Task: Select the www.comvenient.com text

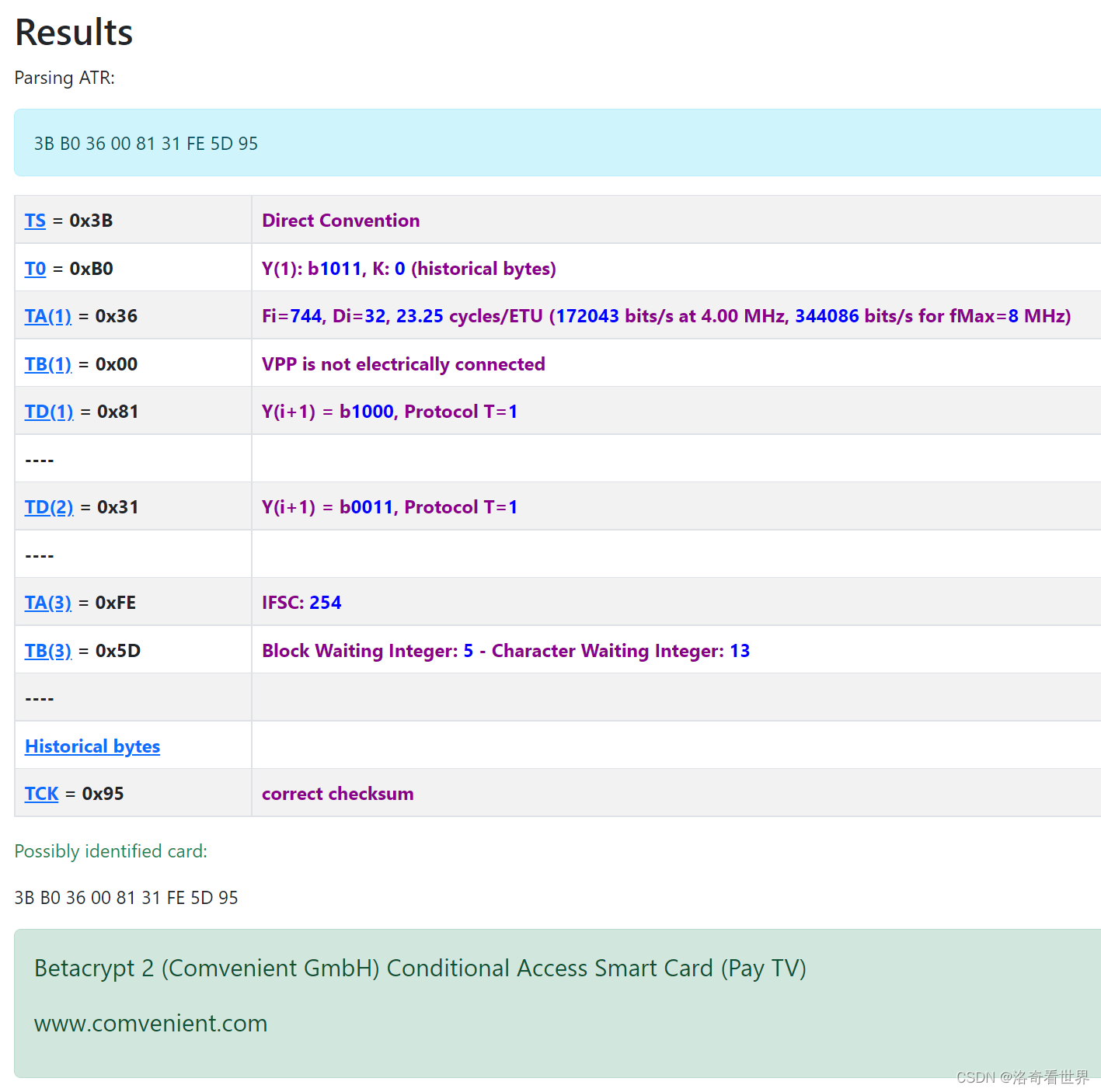Action: coord(150,1024)
